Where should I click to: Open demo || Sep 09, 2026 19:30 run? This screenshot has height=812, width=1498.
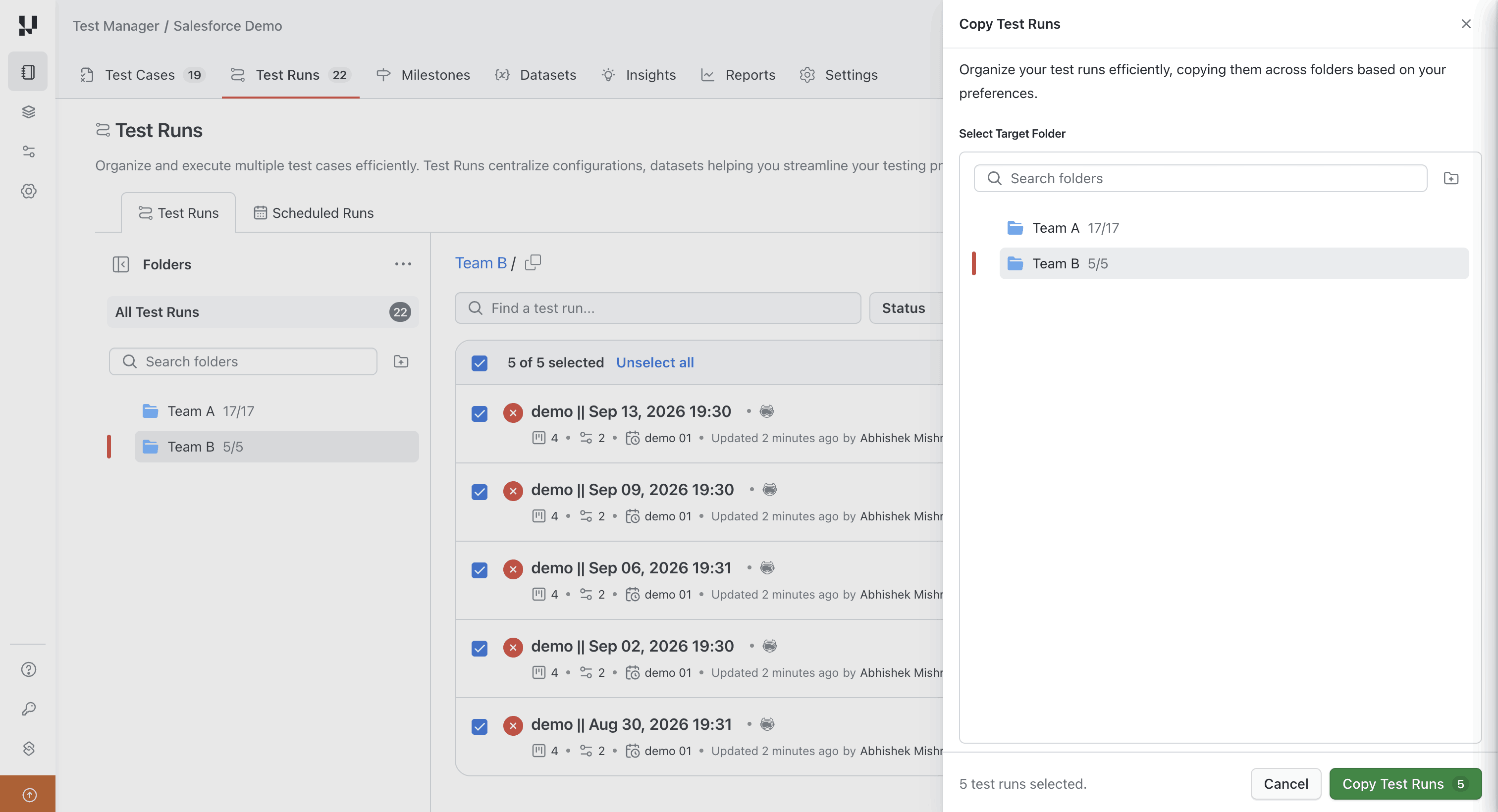tap(632, 489)
